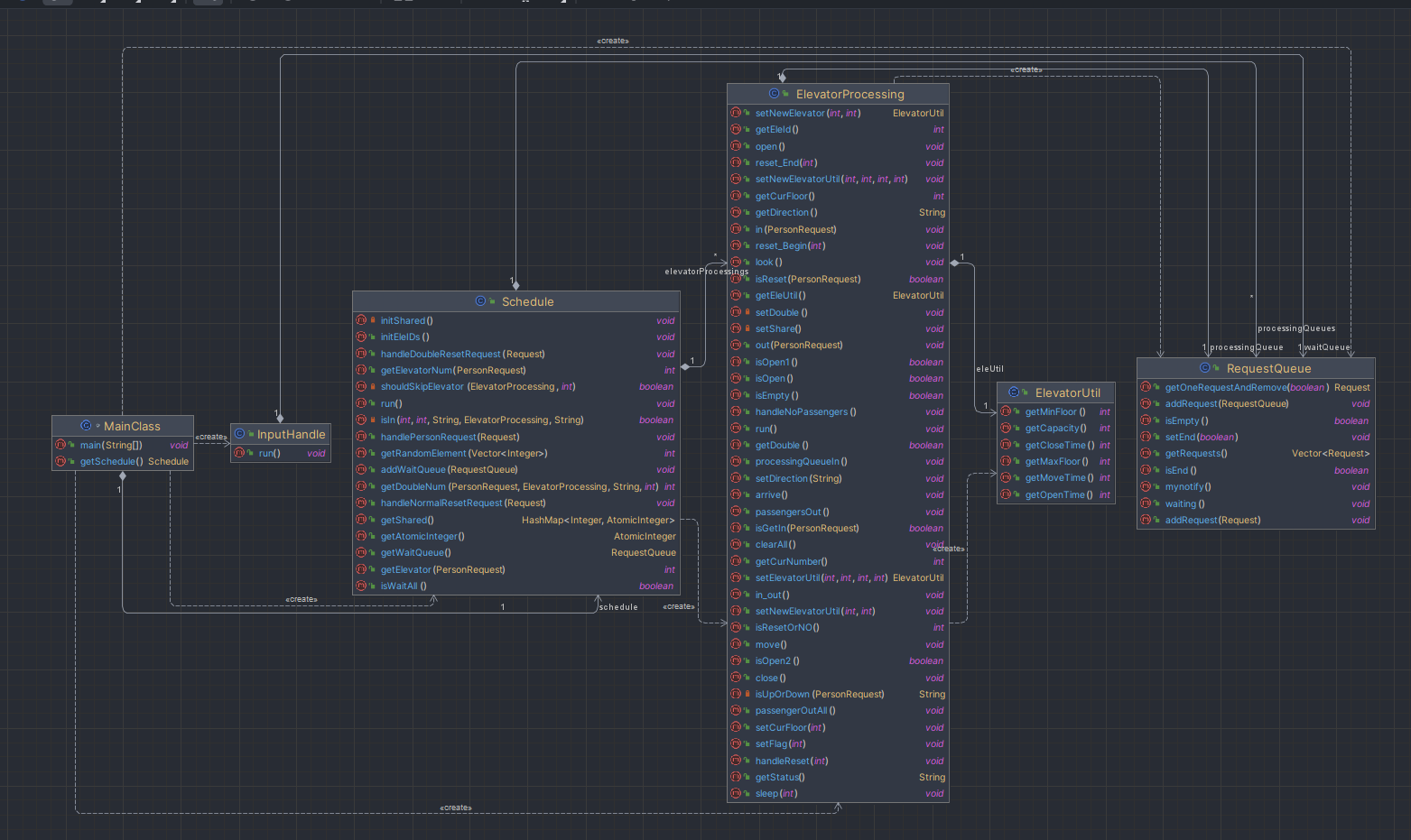The width and height of the screenshot is (1411, 840).
Task: Select the sleep(int) method in ElevatorProcessing
Action: (x=838, y=794)
